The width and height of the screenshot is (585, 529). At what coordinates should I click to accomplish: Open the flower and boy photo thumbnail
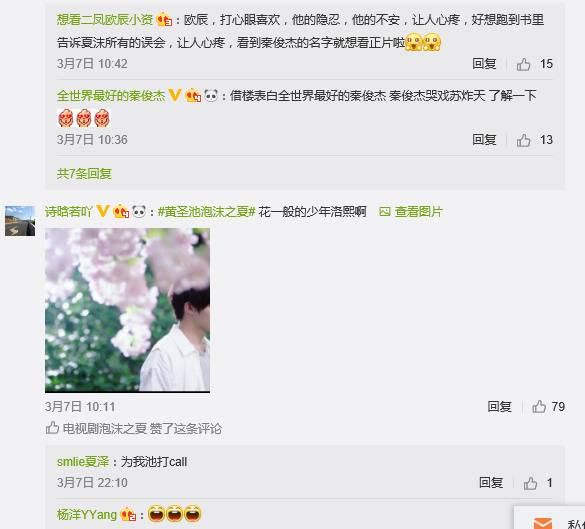[x=127, y=310]
